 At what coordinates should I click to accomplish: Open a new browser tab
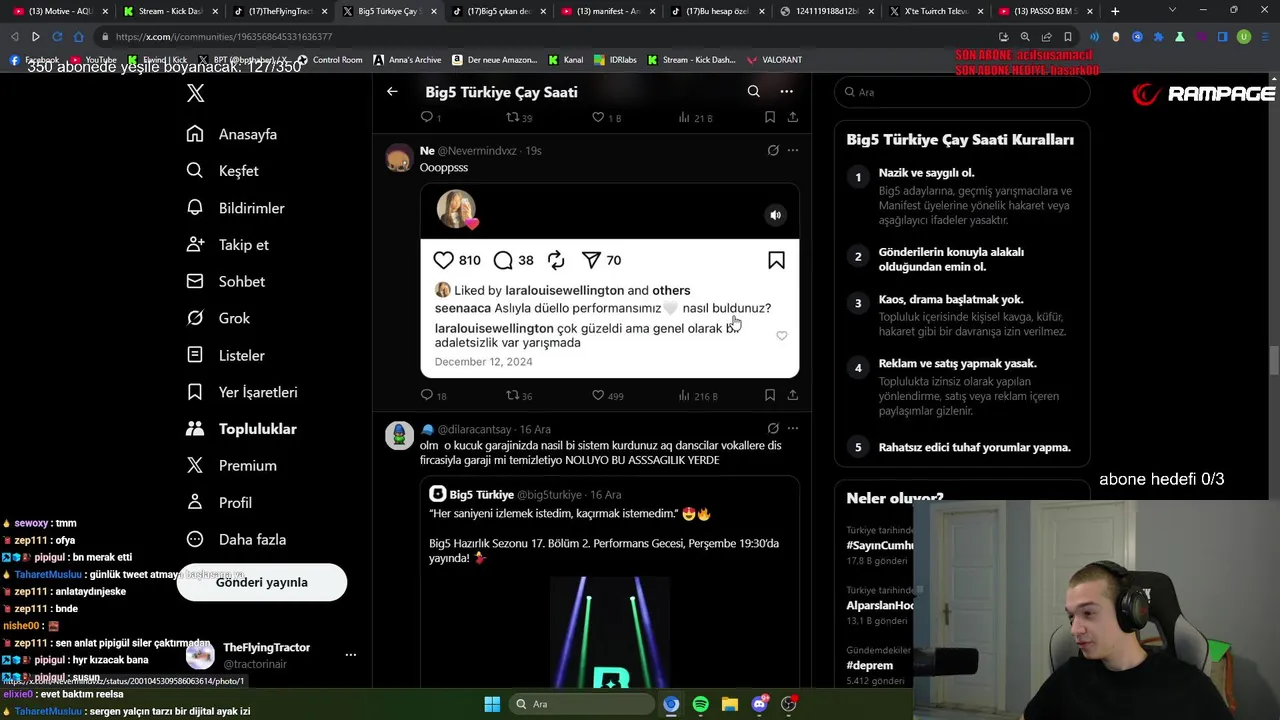(x=1115, y=11)
